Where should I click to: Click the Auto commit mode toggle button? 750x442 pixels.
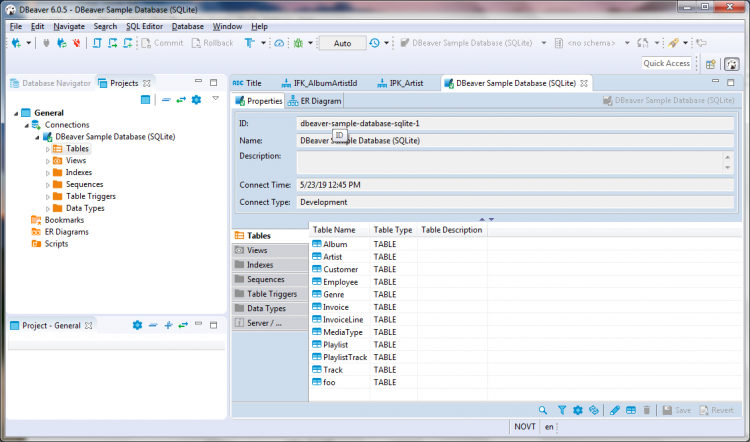tap(342, 43)
